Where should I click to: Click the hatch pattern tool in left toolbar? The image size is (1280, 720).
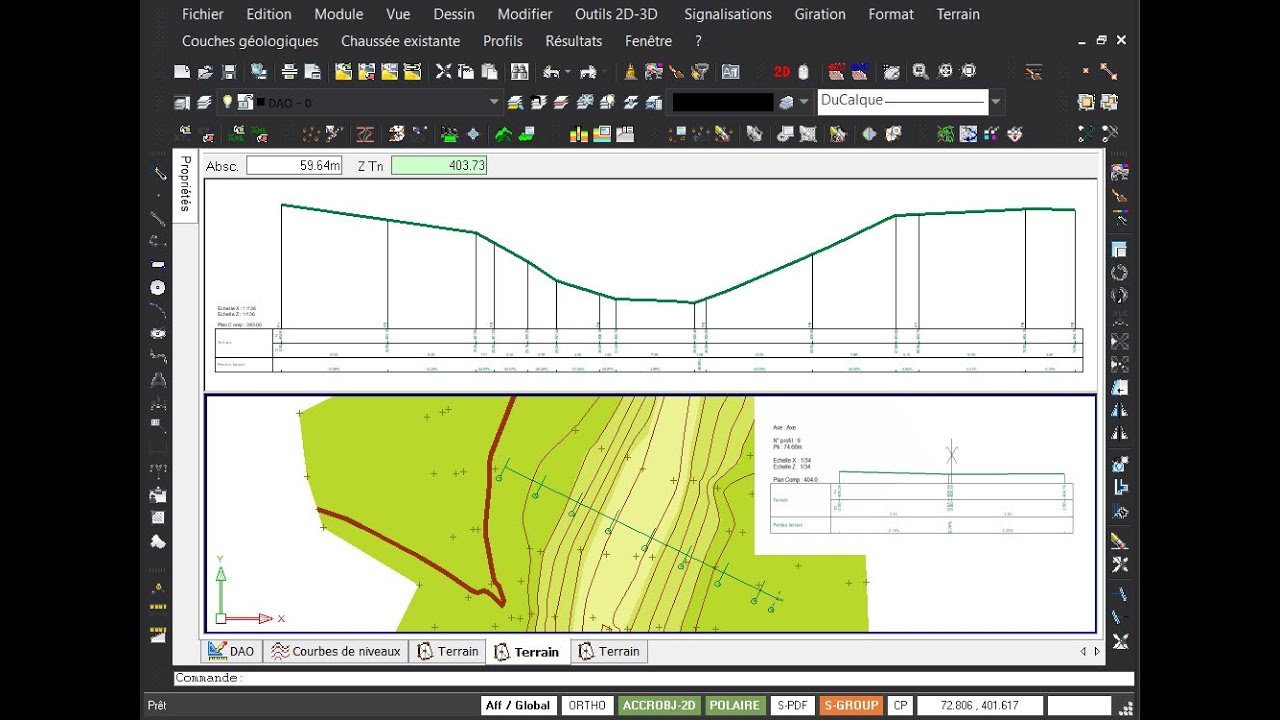[x=157, y=517]
